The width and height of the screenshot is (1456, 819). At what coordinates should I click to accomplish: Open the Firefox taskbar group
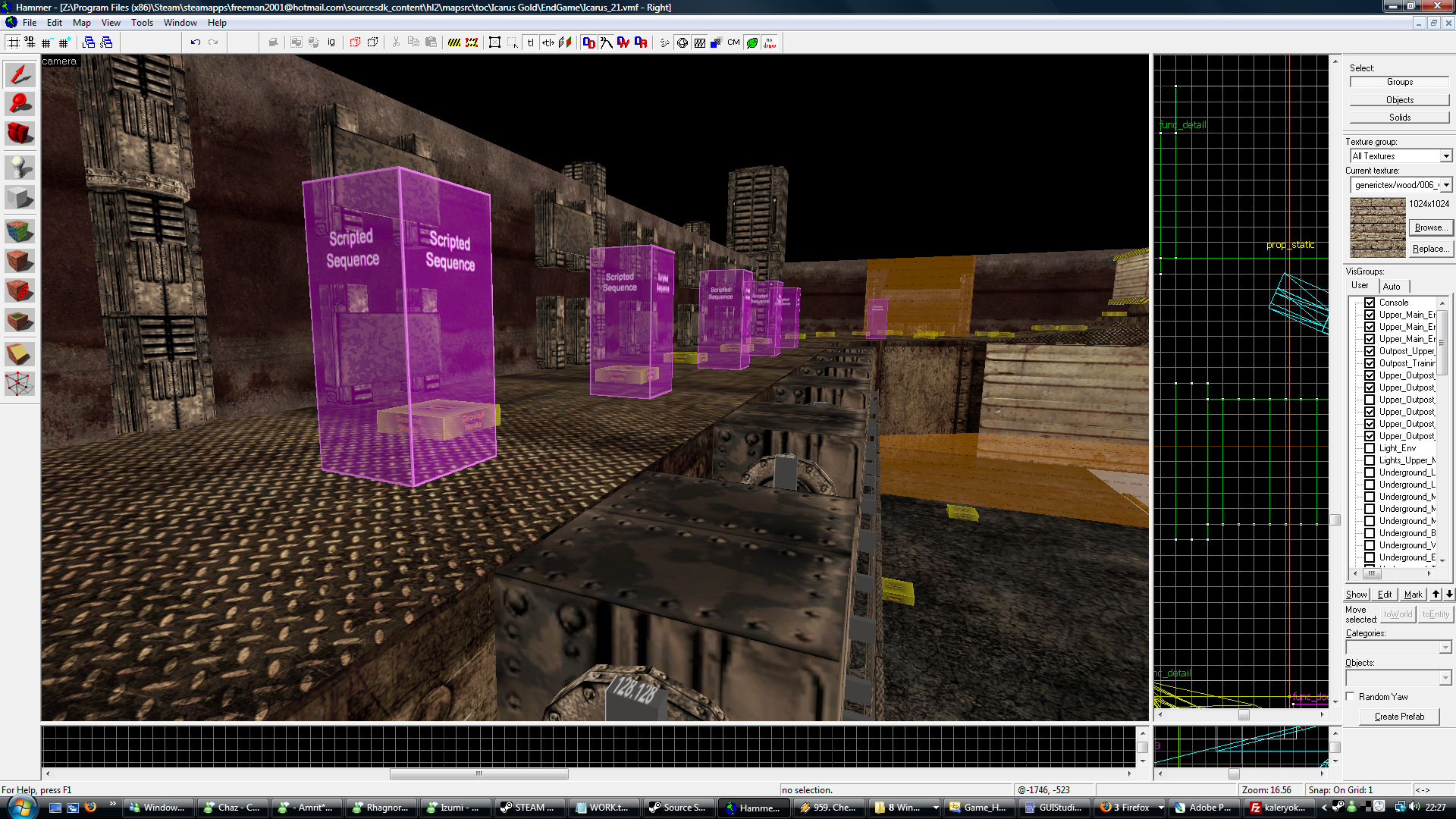pos(1131,808)
